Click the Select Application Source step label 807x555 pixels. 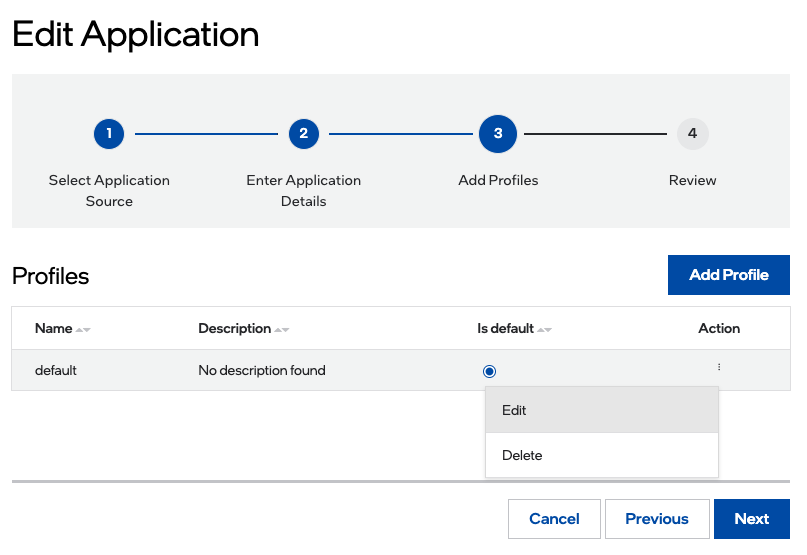[109, 190]
